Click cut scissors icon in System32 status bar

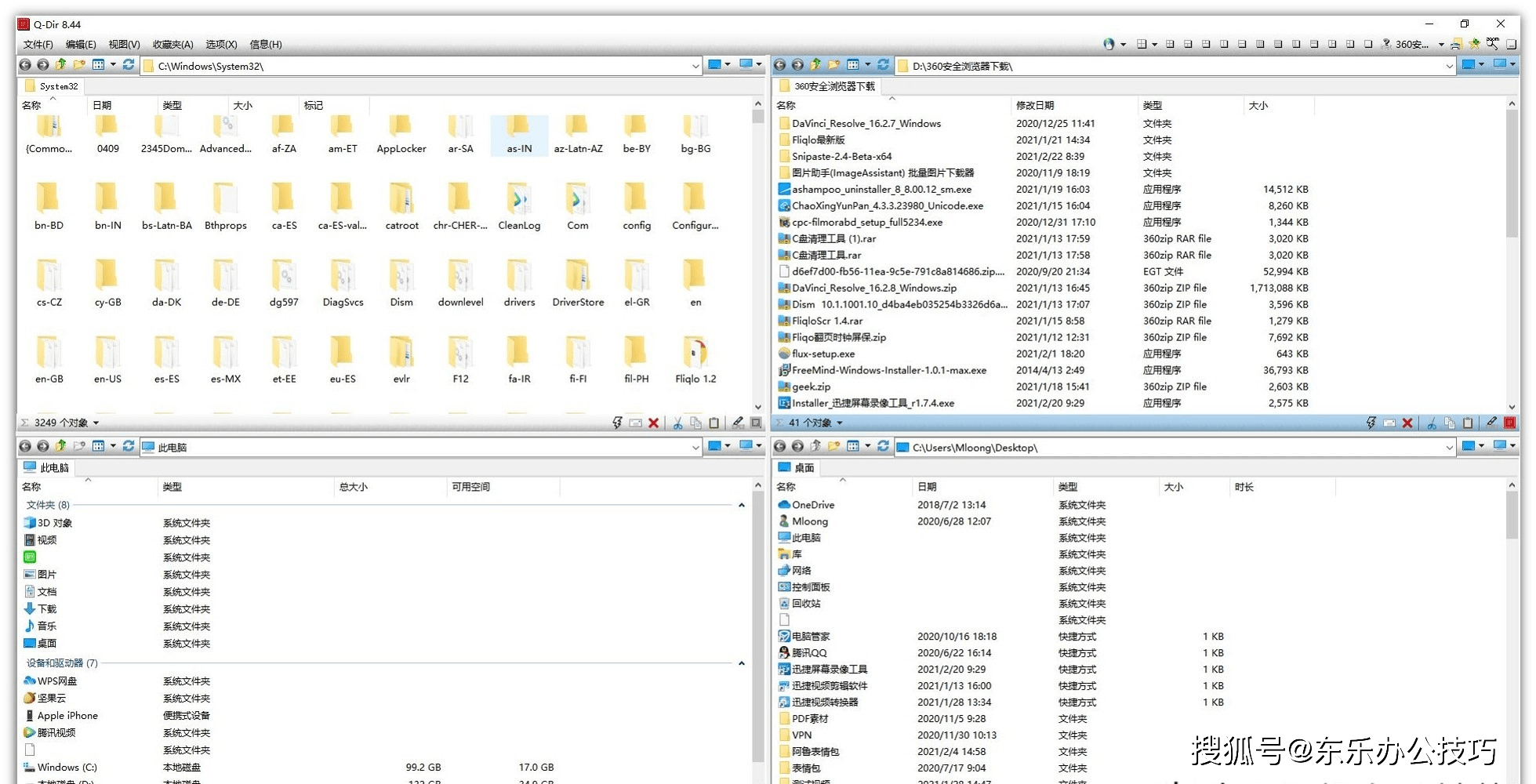(x=677, y=423)
